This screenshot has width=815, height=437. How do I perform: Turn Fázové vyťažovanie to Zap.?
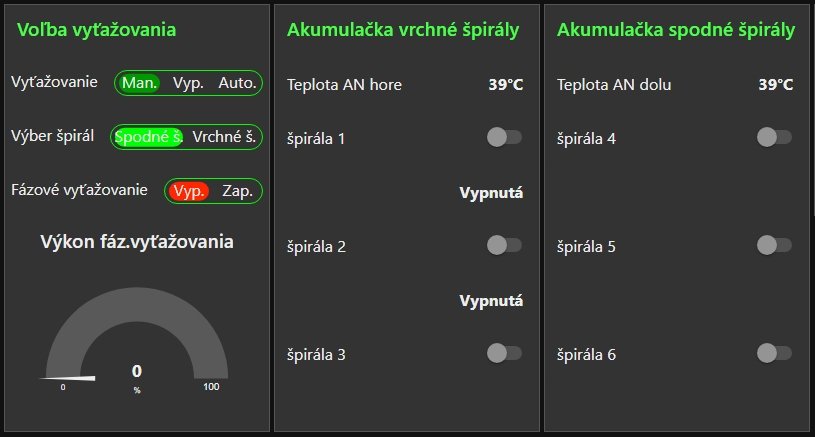237,190
